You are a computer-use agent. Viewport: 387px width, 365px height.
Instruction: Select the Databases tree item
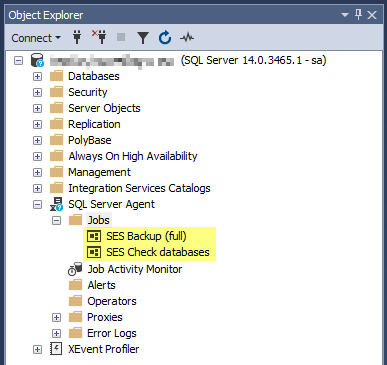point(94,76)
